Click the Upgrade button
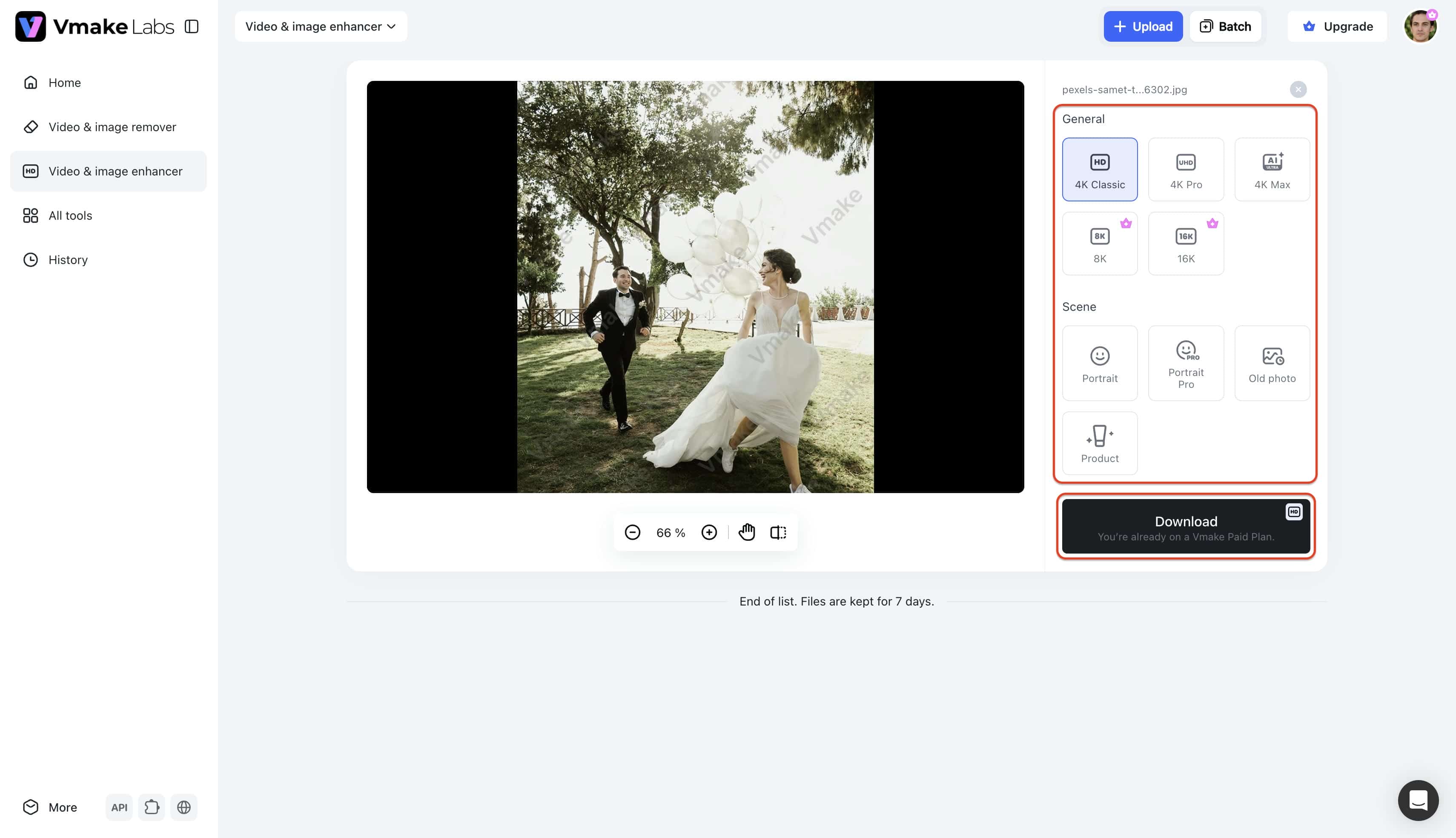The height and width of the screenshot is (838, 1456). [1337, 26]
